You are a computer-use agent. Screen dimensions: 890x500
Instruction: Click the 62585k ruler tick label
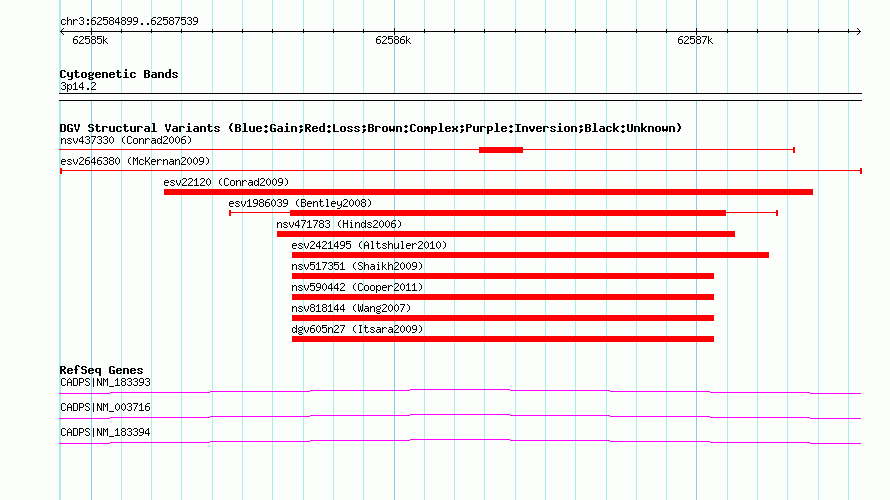[90, 40]
